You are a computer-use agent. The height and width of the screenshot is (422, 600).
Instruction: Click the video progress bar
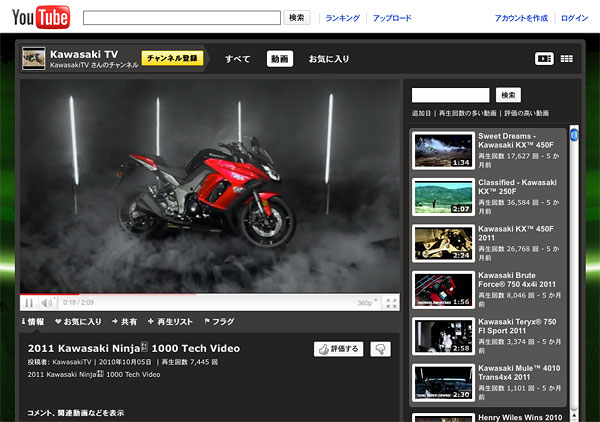click(210, 294)
